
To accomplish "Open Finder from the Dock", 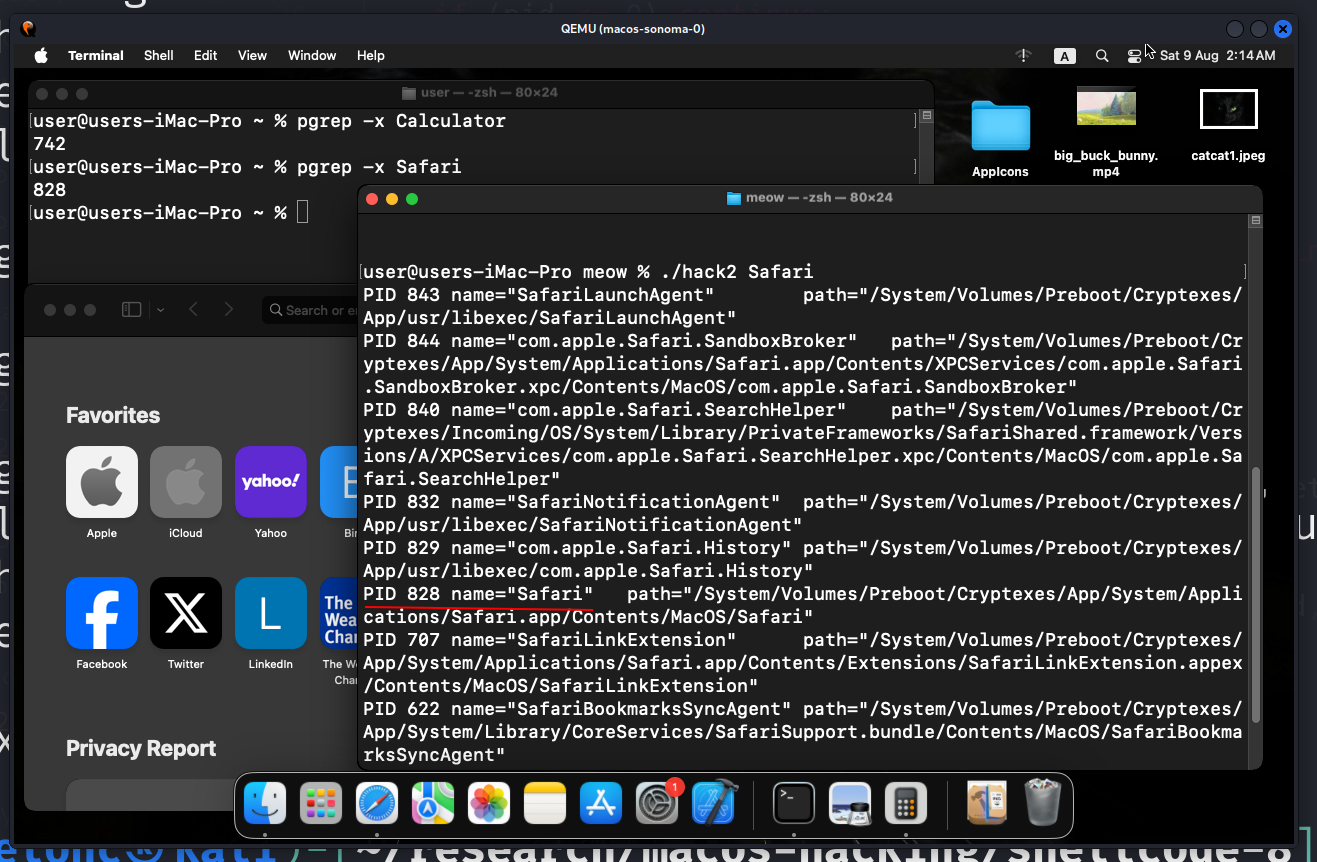I will (x=266, y=803).
